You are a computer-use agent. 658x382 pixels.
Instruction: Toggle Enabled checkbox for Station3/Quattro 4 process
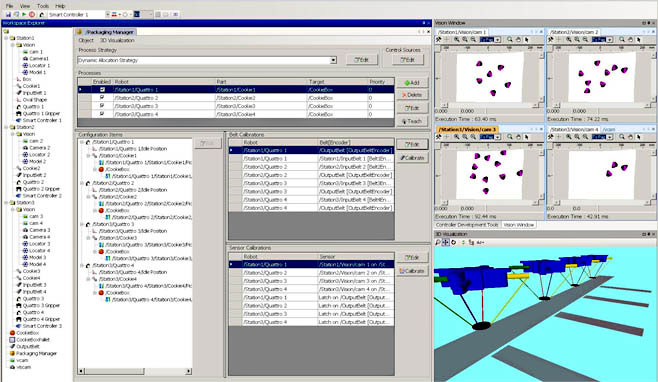coord(102,114)
